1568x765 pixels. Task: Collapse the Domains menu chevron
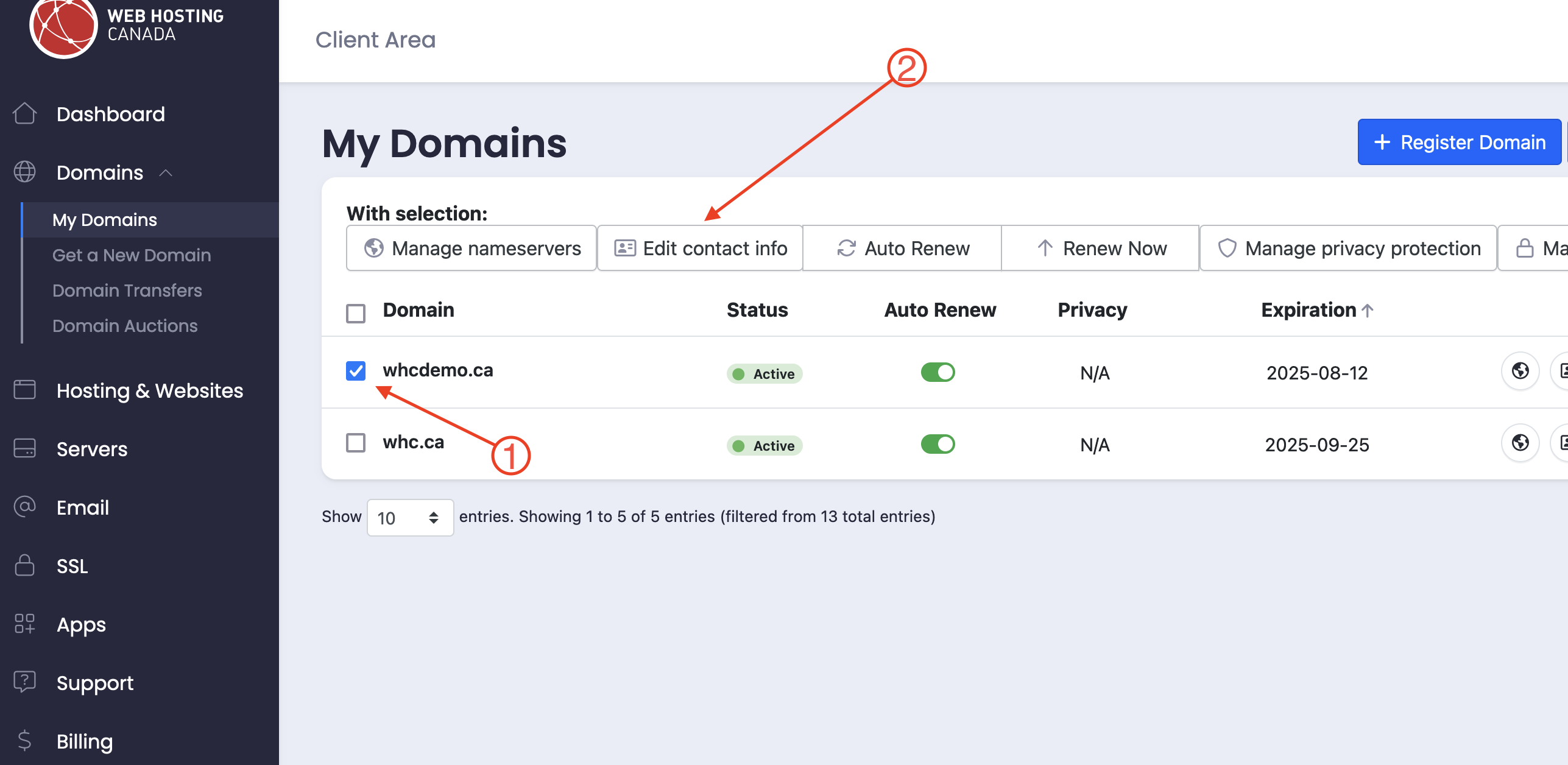[x=166, y=173]
